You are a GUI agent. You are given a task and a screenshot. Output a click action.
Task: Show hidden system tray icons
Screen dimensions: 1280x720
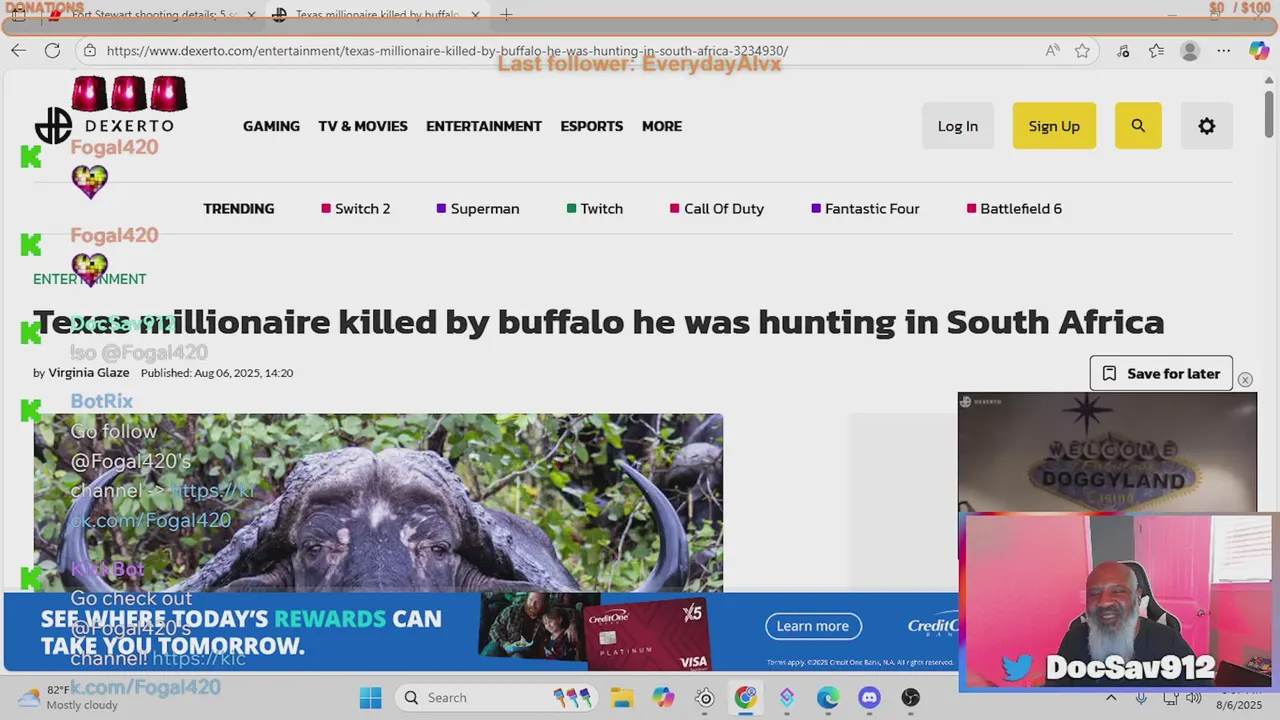(x=1110, y=698)
